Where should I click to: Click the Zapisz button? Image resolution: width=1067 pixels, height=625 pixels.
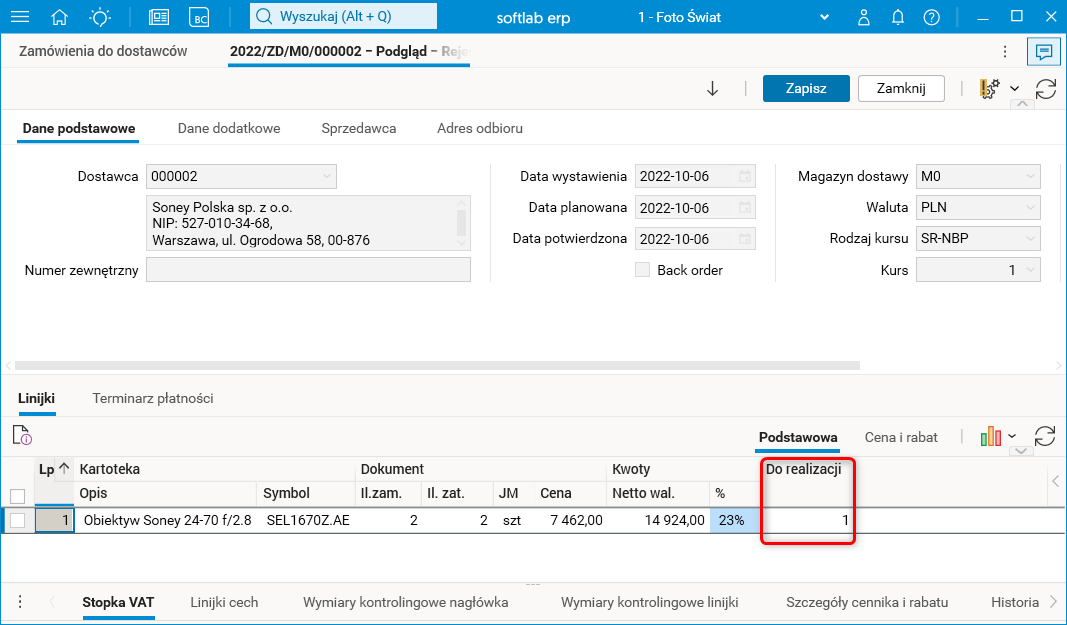pos(806,88)
